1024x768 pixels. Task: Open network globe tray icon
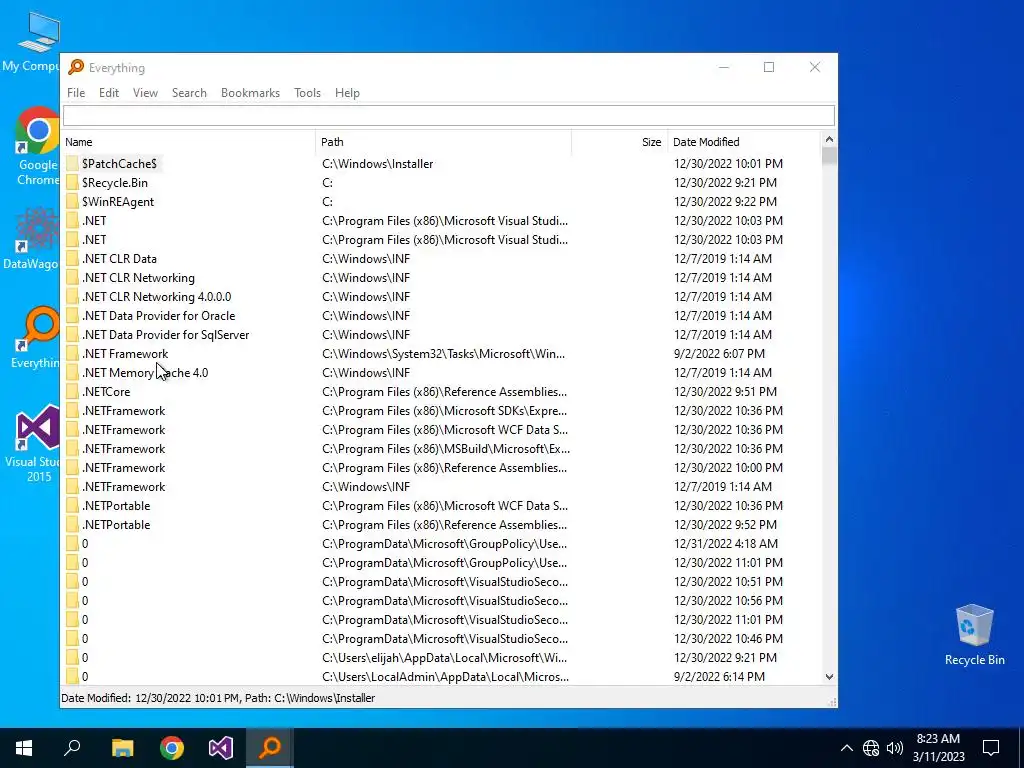tap(871, 748)
